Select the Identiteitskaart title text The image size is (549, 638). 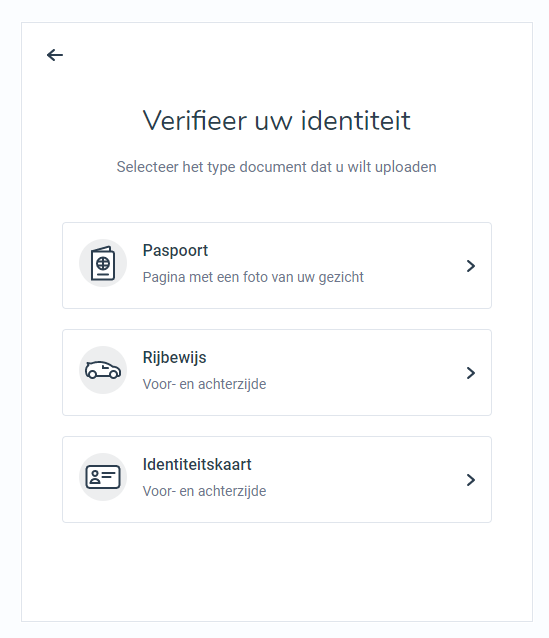click(197, 465)
